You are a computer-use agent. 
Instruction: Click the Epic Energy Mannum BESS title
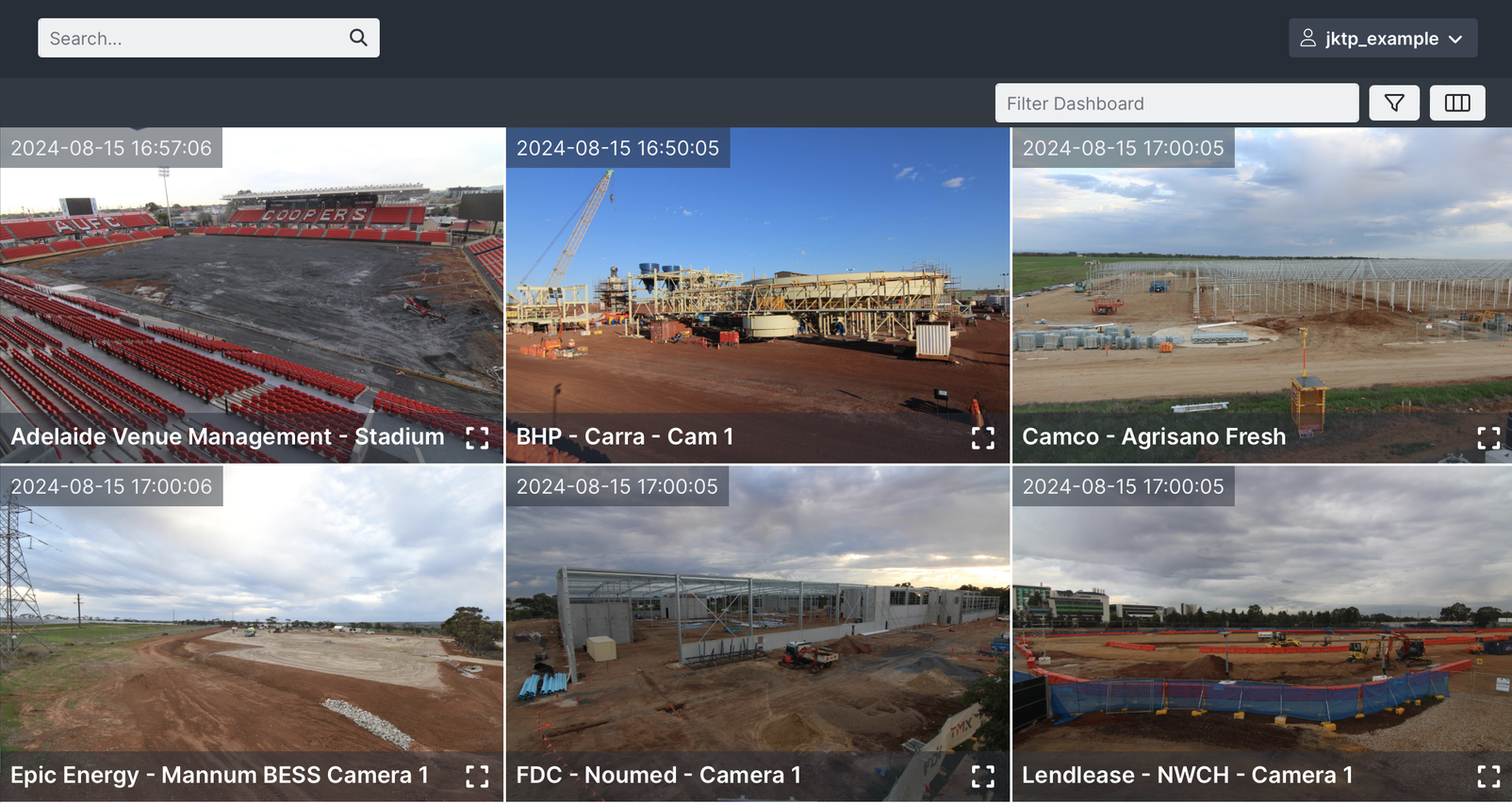pos(220,776)
